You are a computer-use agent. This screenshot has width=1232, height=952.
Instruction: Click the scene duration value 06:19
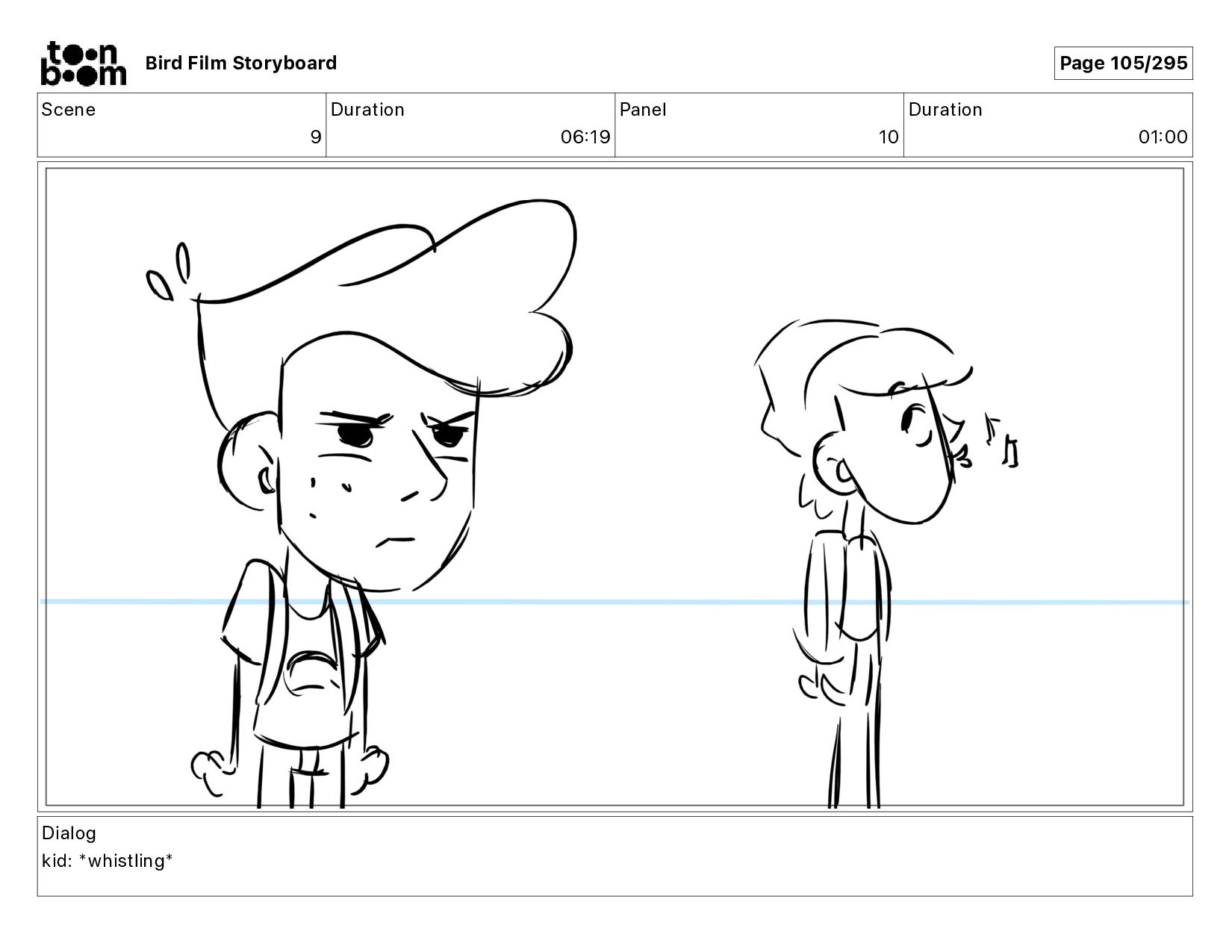coord(585,137)
